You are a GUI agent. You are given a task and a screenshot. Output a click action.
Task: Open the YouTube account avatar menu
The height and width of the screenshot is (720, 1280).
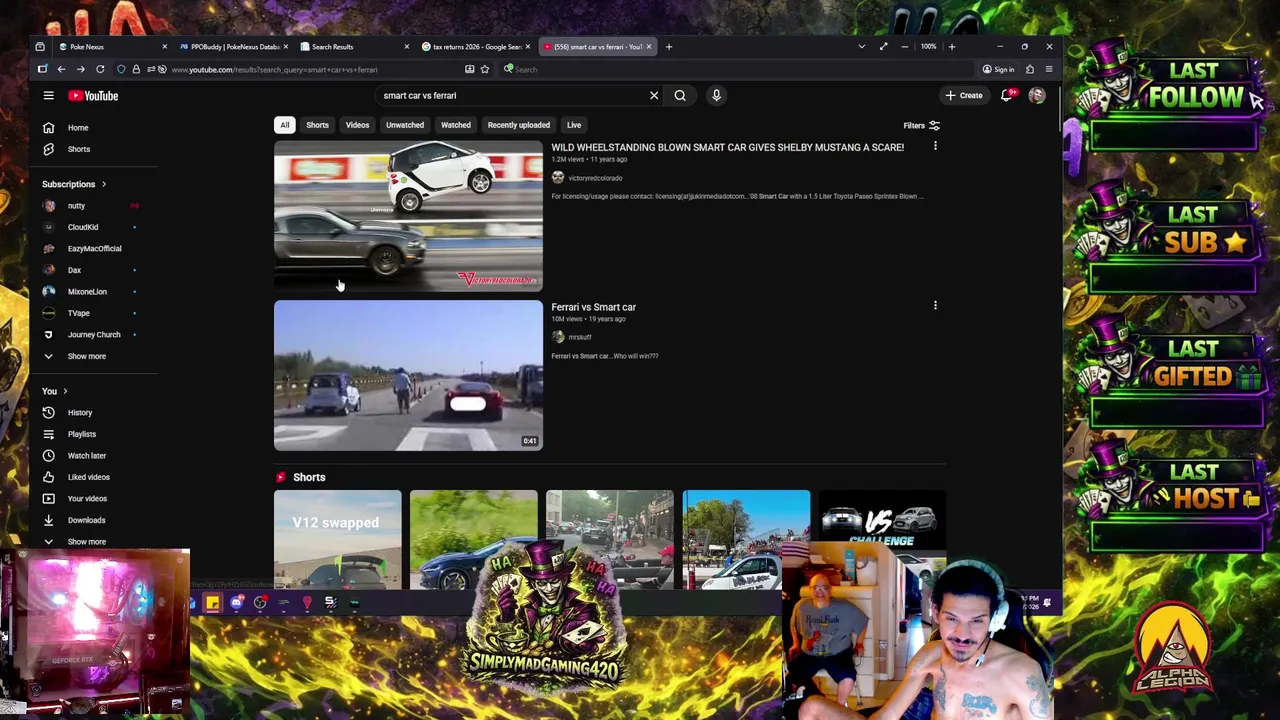pyautogui.click(x=1037, y=96)
